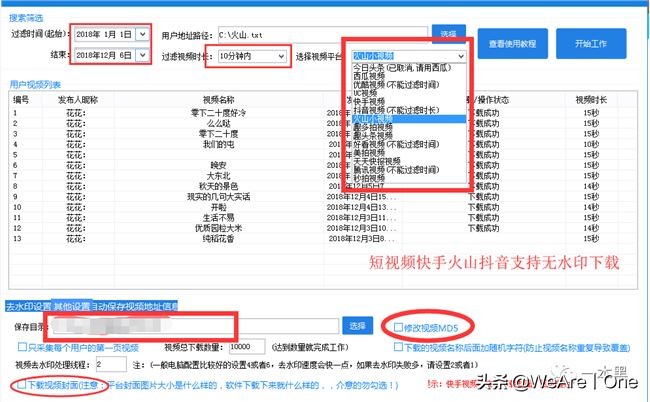Enable the 下载视频封面 checkbox

21,385
